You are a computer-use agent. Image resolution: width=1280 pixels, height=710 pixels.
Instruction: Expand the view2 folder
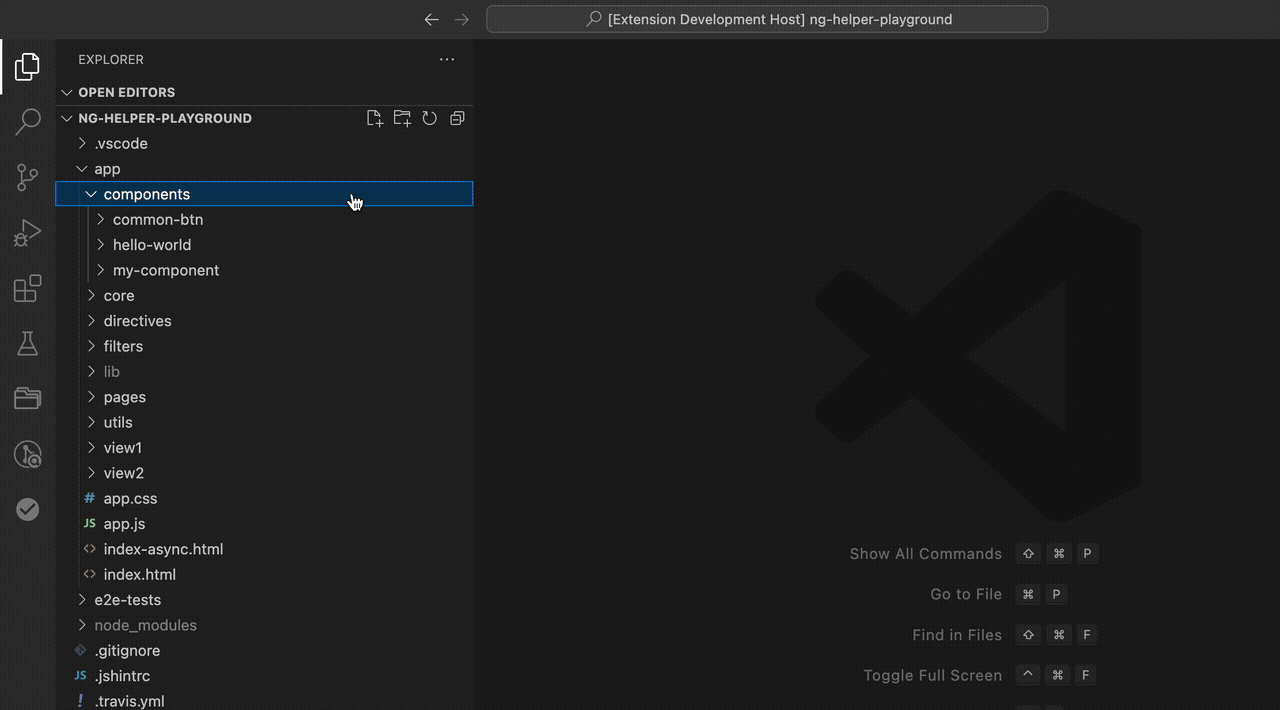pyautogui.click(x=264, y=473)
